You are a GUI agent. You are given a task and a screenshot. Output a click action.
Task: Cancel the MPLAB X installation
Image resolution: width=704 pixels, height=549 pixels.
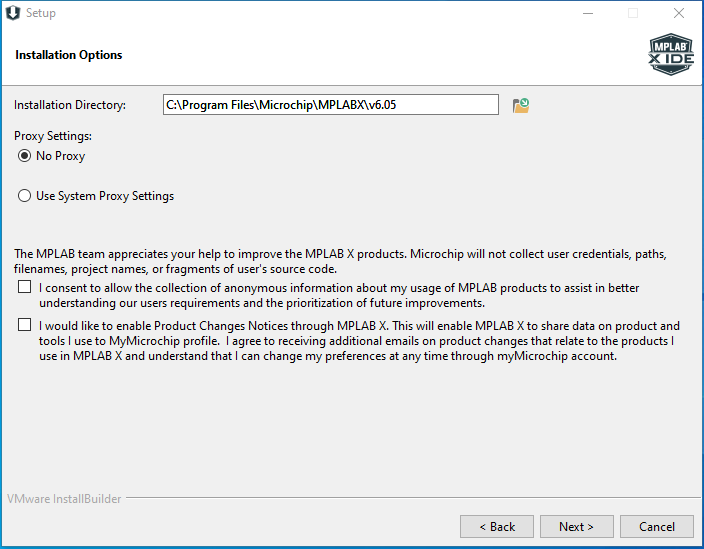pyautogui.click(x=657, y=527)
